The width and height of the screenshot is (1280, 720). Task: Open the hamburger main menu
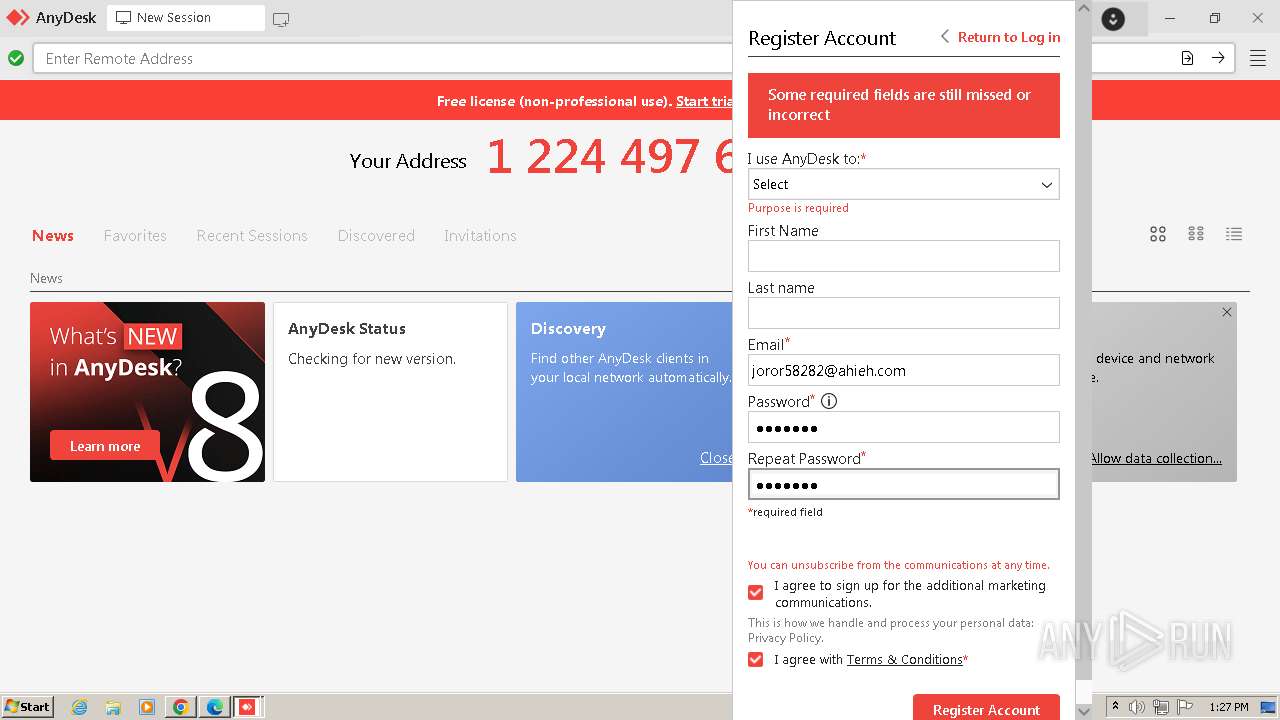pyautogui.click(x=1258, y=58)
